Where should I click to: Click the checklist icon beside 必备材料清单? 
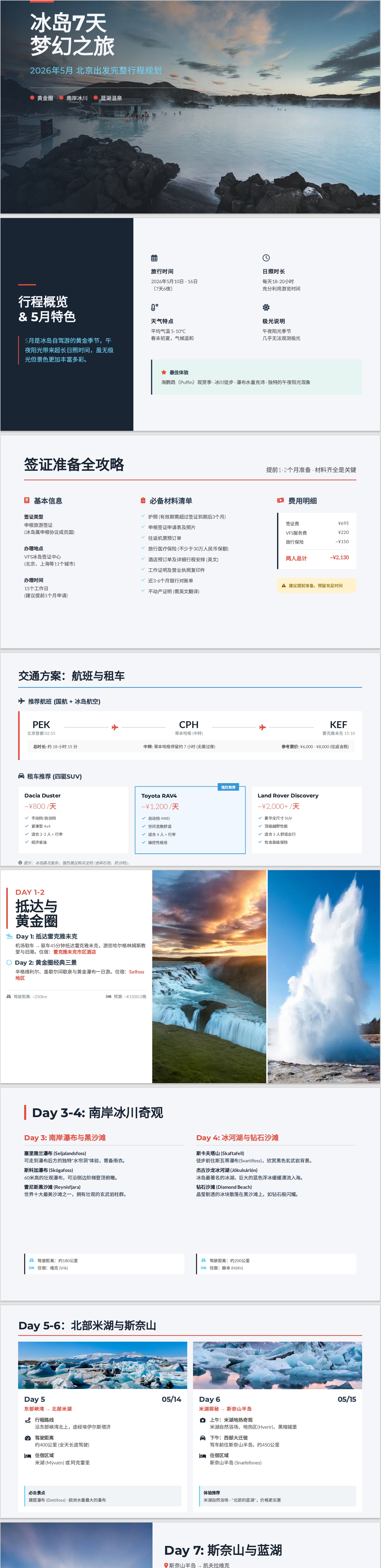pos(143,500)
